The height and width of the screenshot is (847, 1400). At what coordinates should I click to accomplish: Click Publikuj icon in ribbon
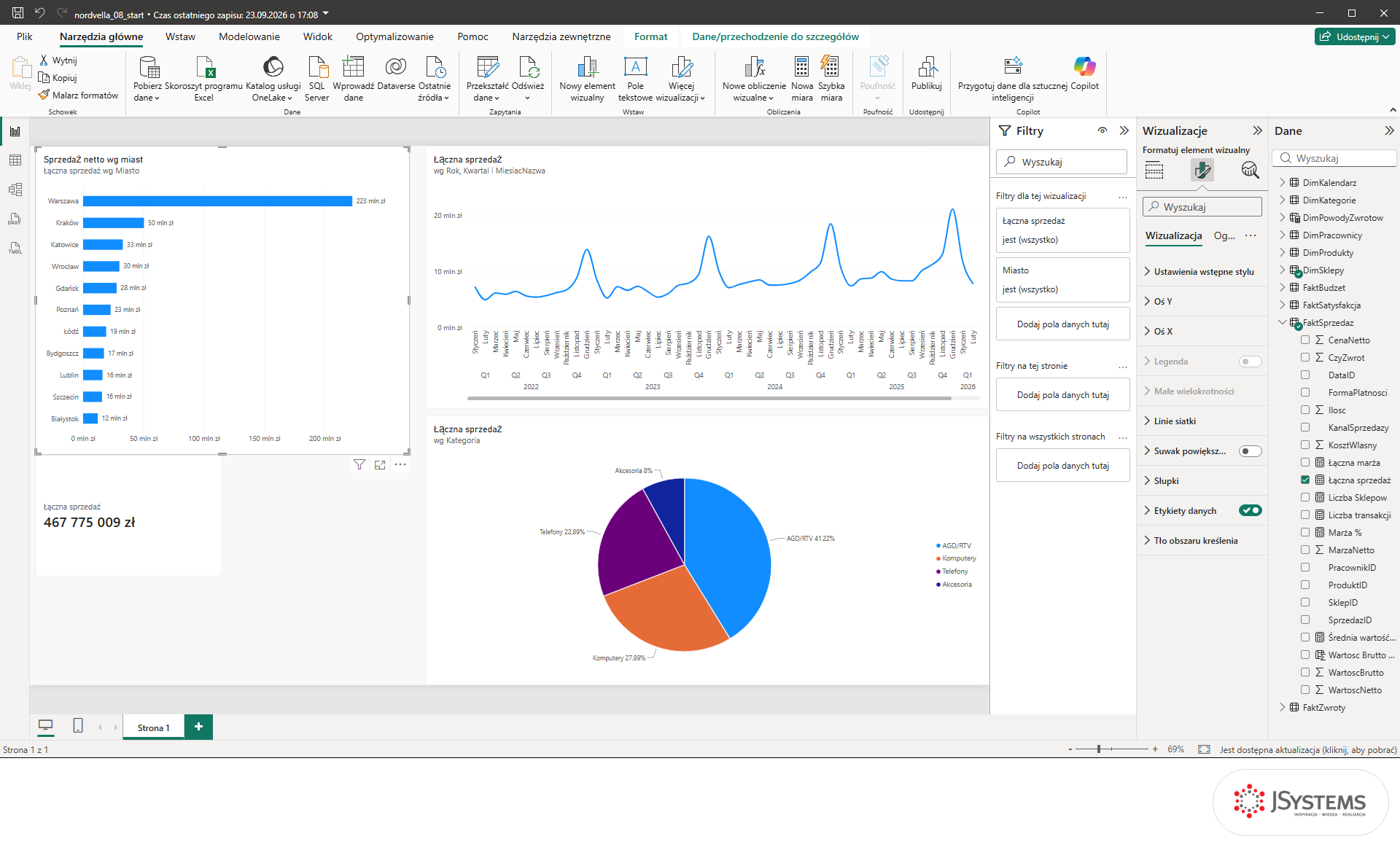click(927, 67)
